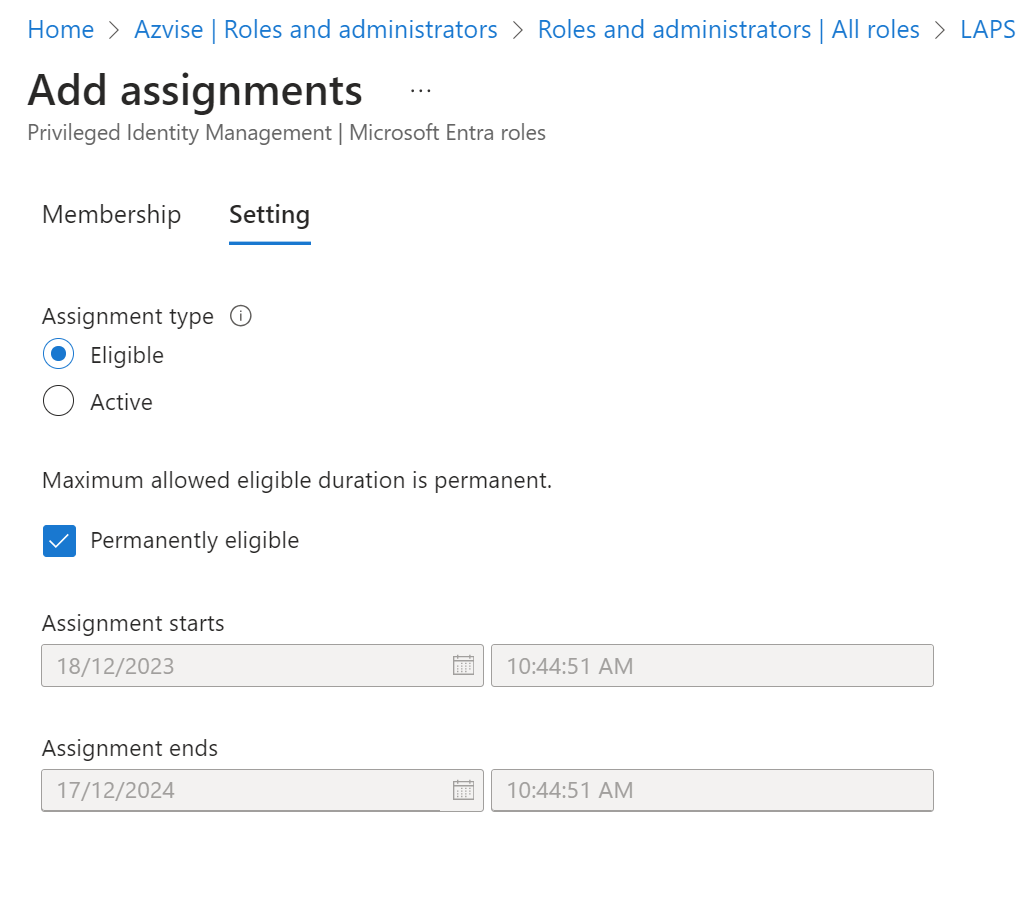
Task: Click the Permanently eligible label text
Action: point(194,540)
